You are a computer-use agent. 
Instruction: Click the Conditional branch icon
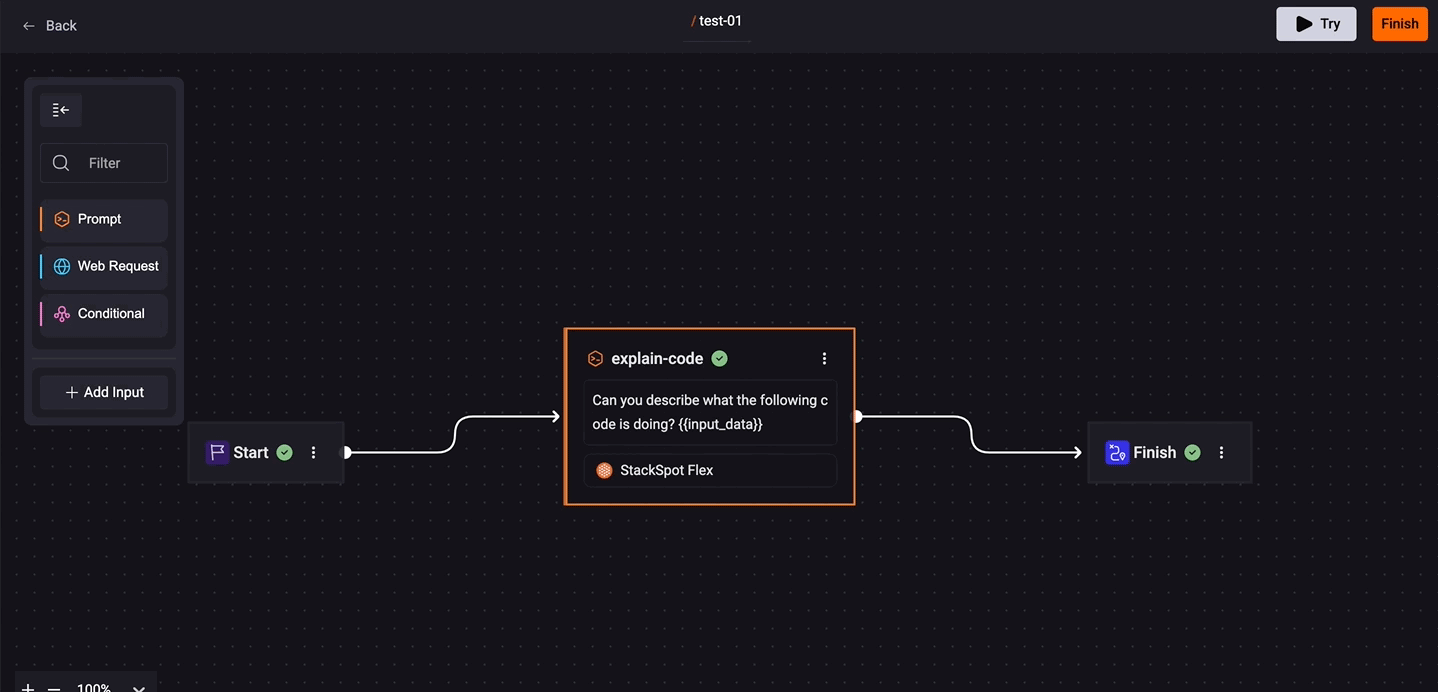[62, 314]
